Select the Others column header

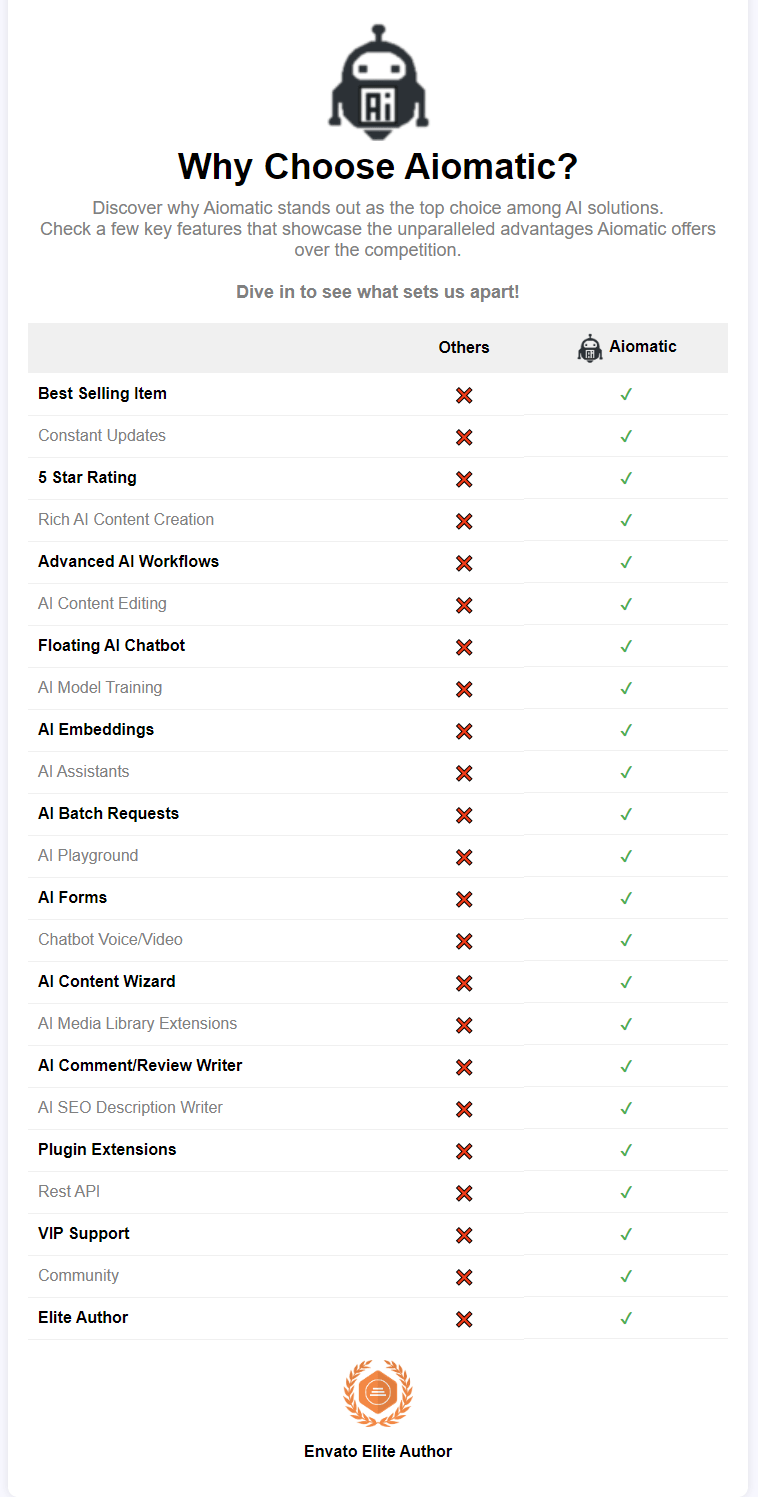[464, 348]
